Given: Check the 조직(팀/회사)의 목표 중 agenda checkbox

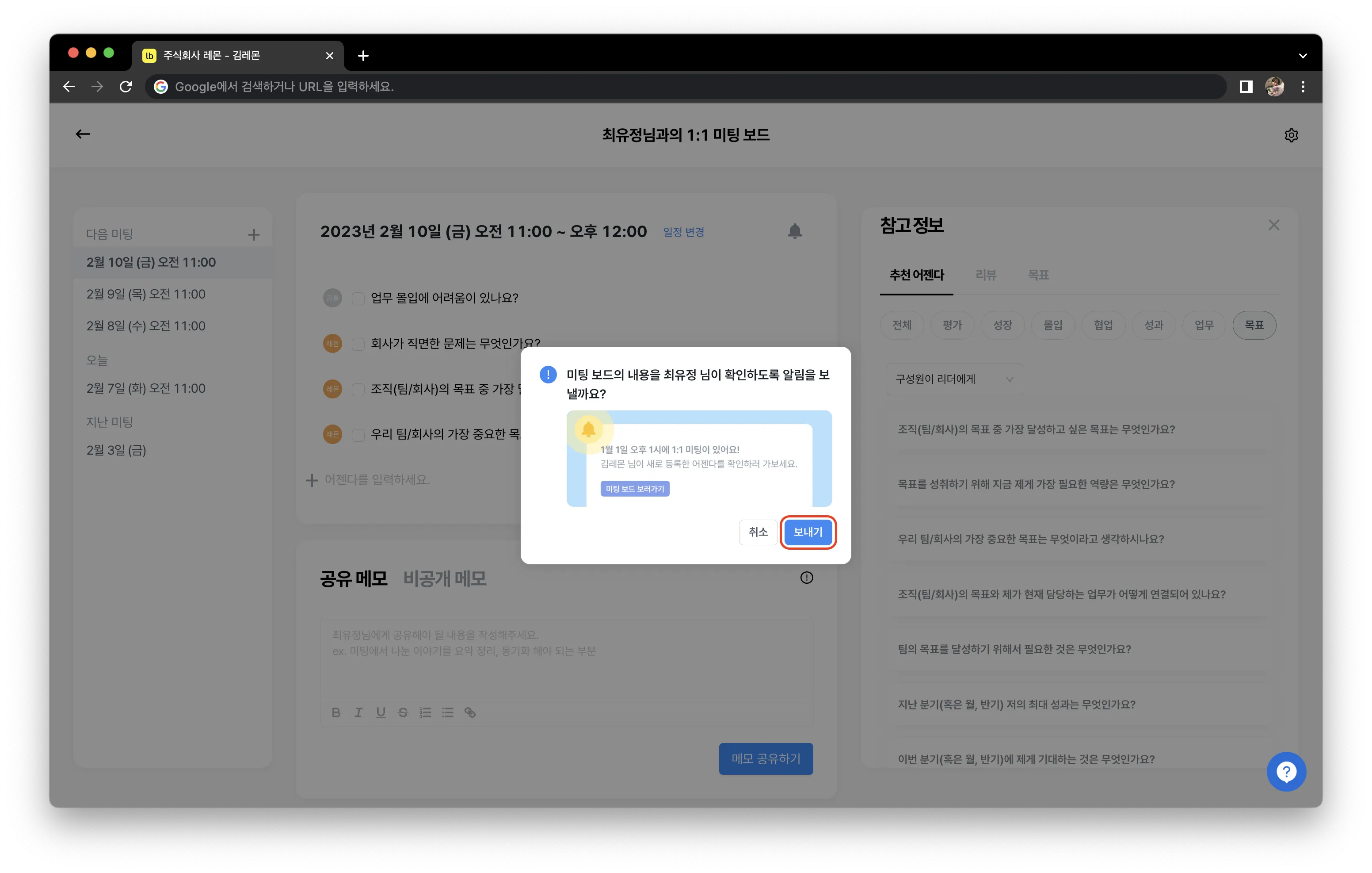Looking at the screenshot, I should [358, 390].
